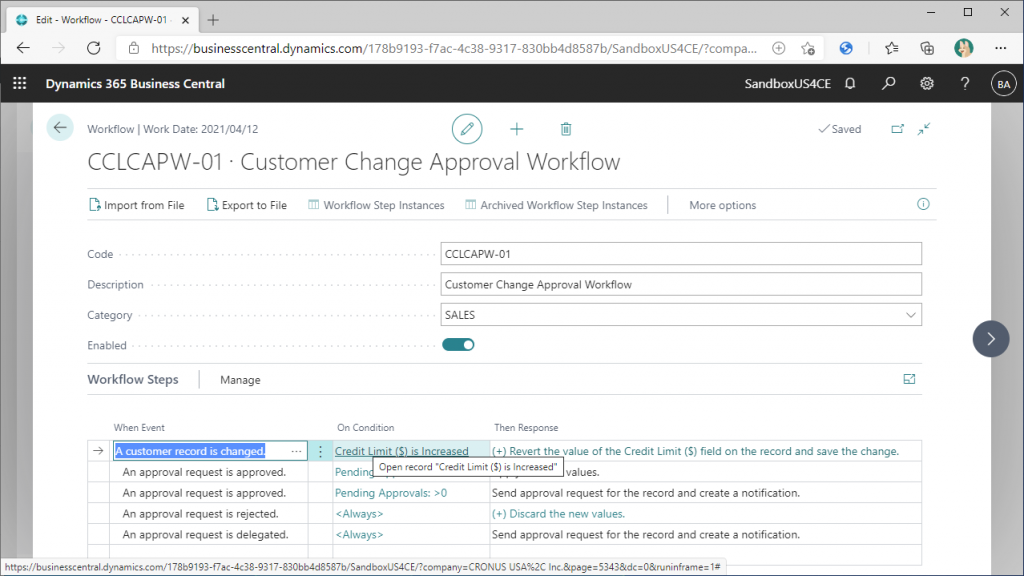Open the app launcher waffle menu

[20, 84]
